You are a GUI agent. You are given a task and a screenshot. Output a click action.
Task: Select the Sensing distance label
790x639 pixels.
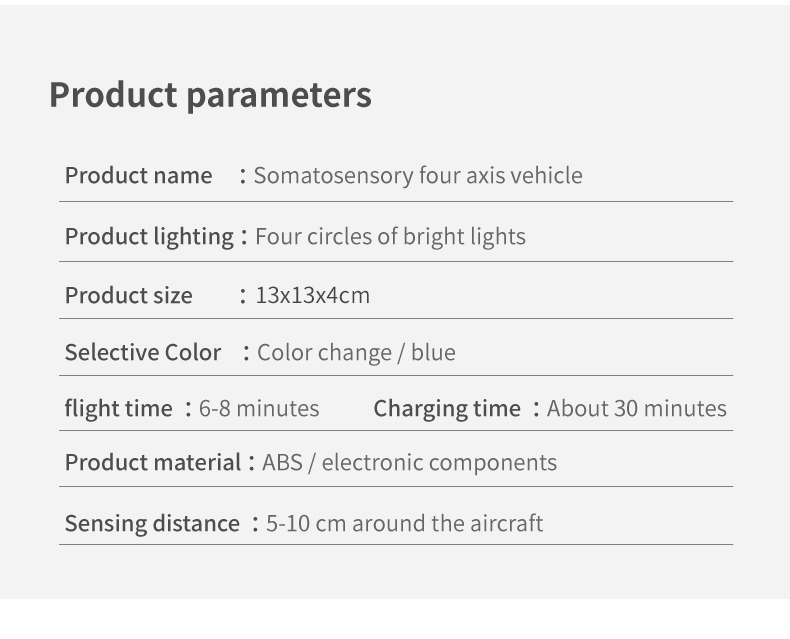(x=152, y=524)
